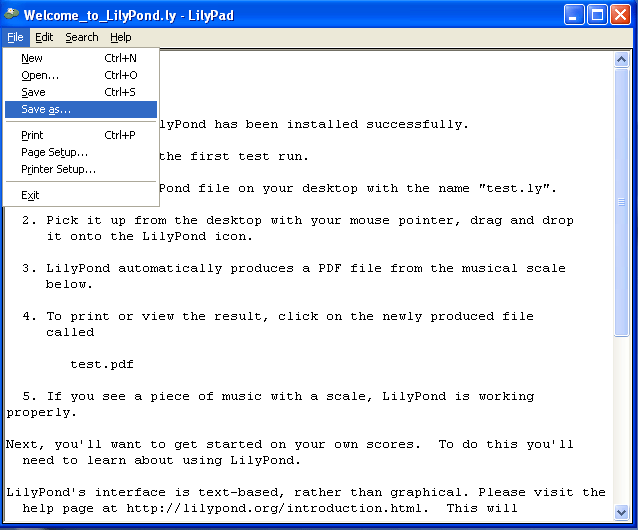Viewport: 638px width, 530px height.
Task: Click the text "test.pdf"
Action: (102, 364)
